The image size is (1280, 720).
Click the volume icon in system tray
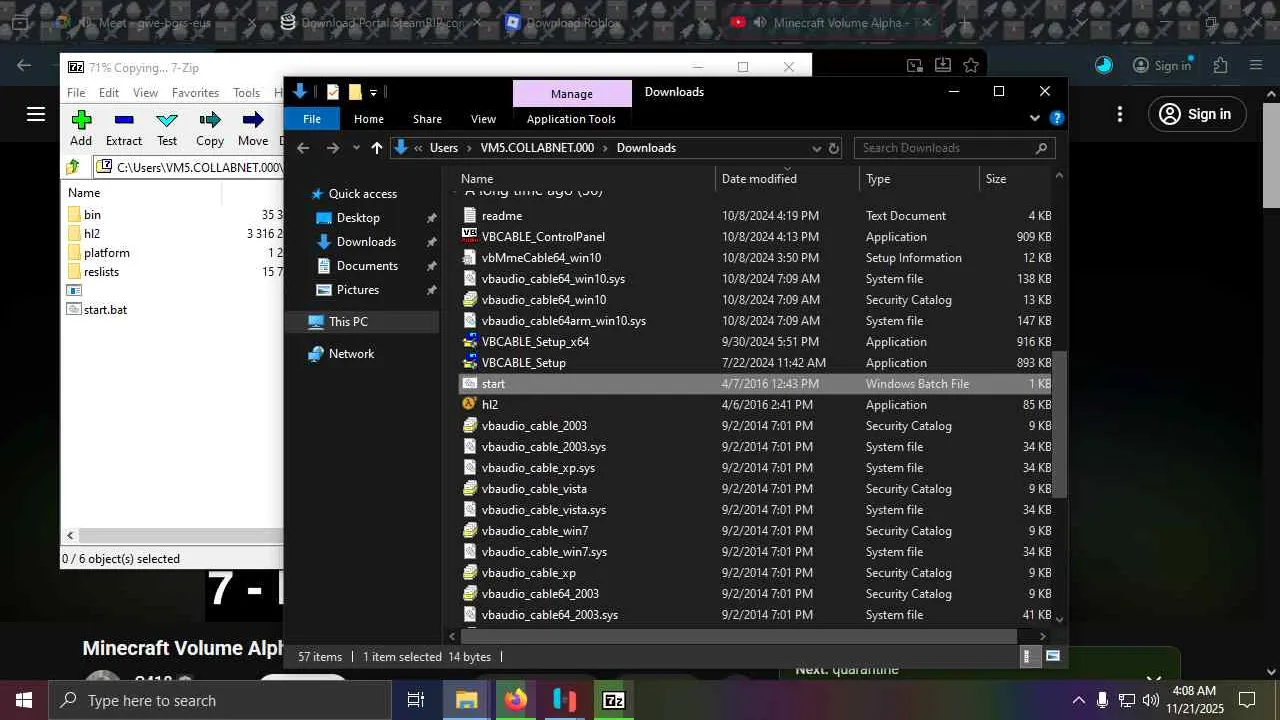coord(1151,700)
